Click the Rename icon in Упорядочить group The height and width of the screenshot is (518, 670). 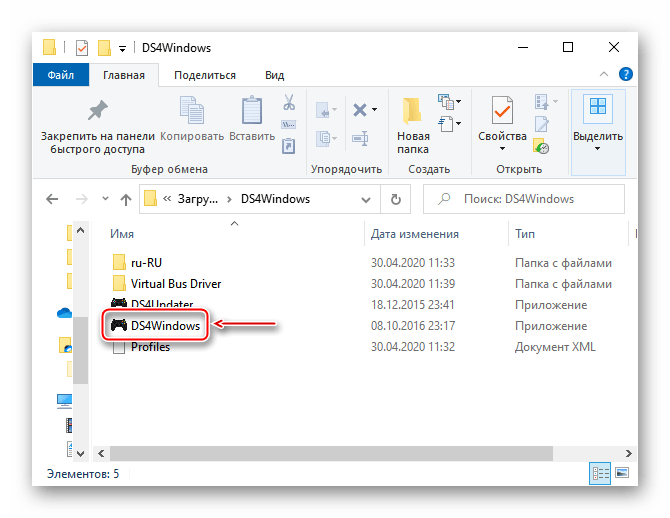360,138
